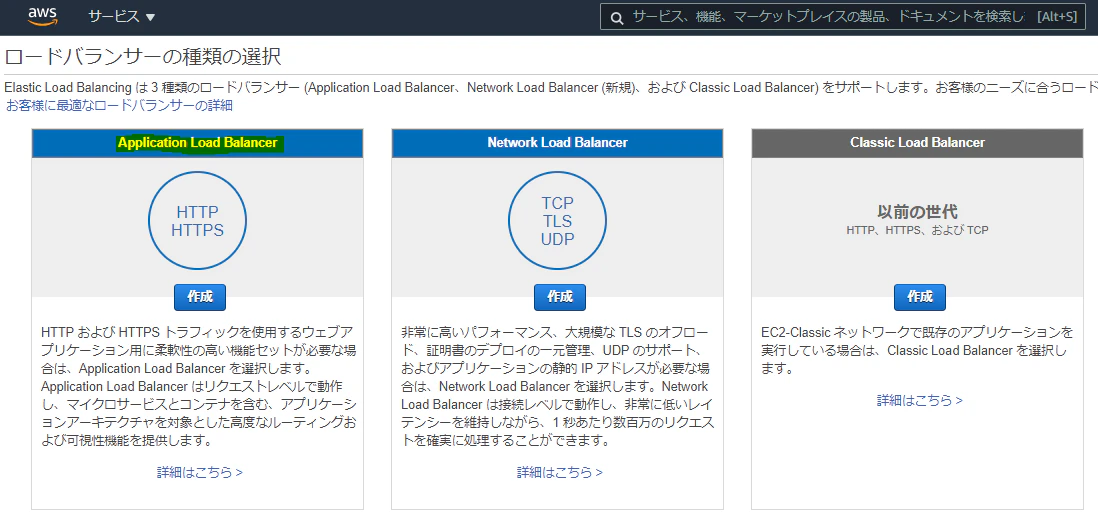Screen dimensions: 1098x522
Task: Open 詳細はこちら for Network Load Balancer
Action: pos(560,472)
